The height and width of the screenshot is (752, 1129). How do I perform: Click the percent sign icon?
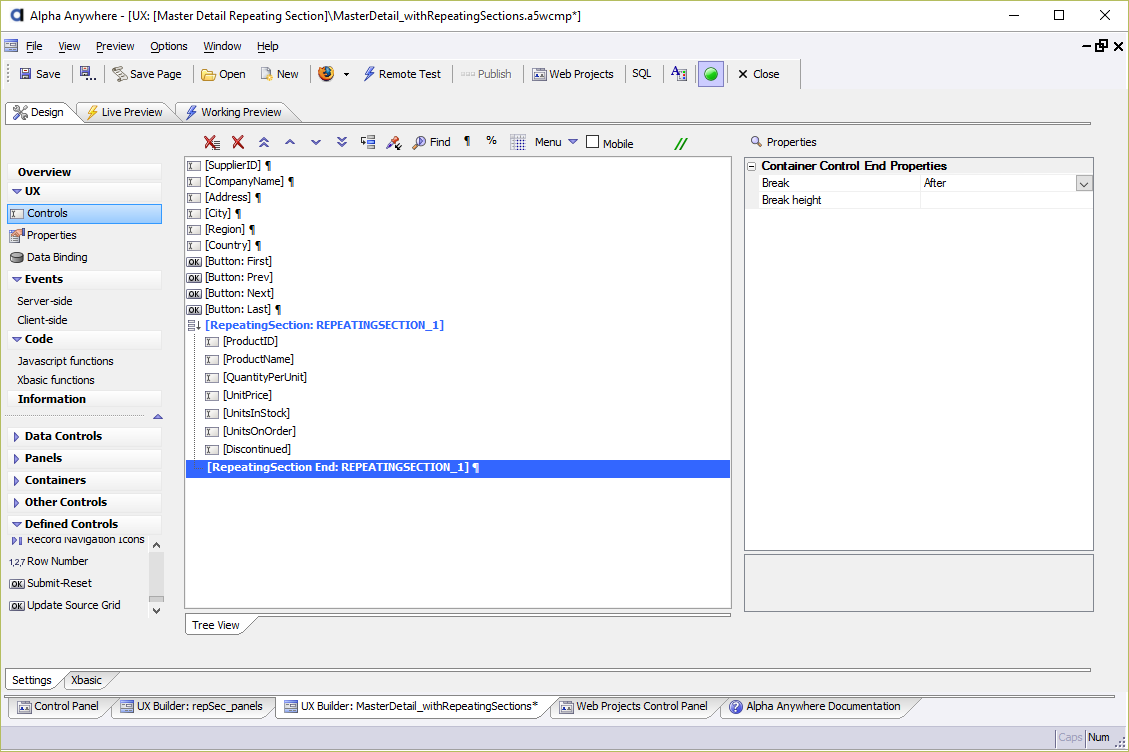[491, 141]
